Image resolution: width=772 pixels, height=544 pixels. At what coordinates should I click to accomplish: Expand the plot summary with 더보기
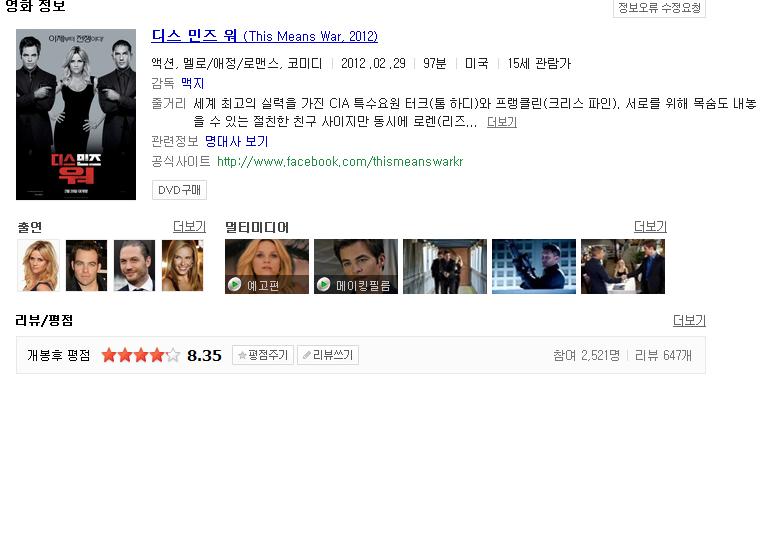pos(502,122)
